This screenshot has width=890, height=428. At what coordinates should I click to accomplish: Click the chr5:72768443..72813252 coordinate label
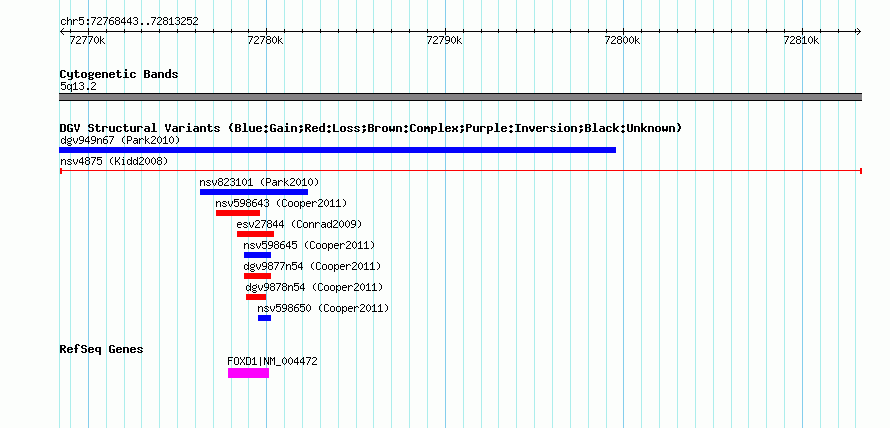tap(129, 22)
